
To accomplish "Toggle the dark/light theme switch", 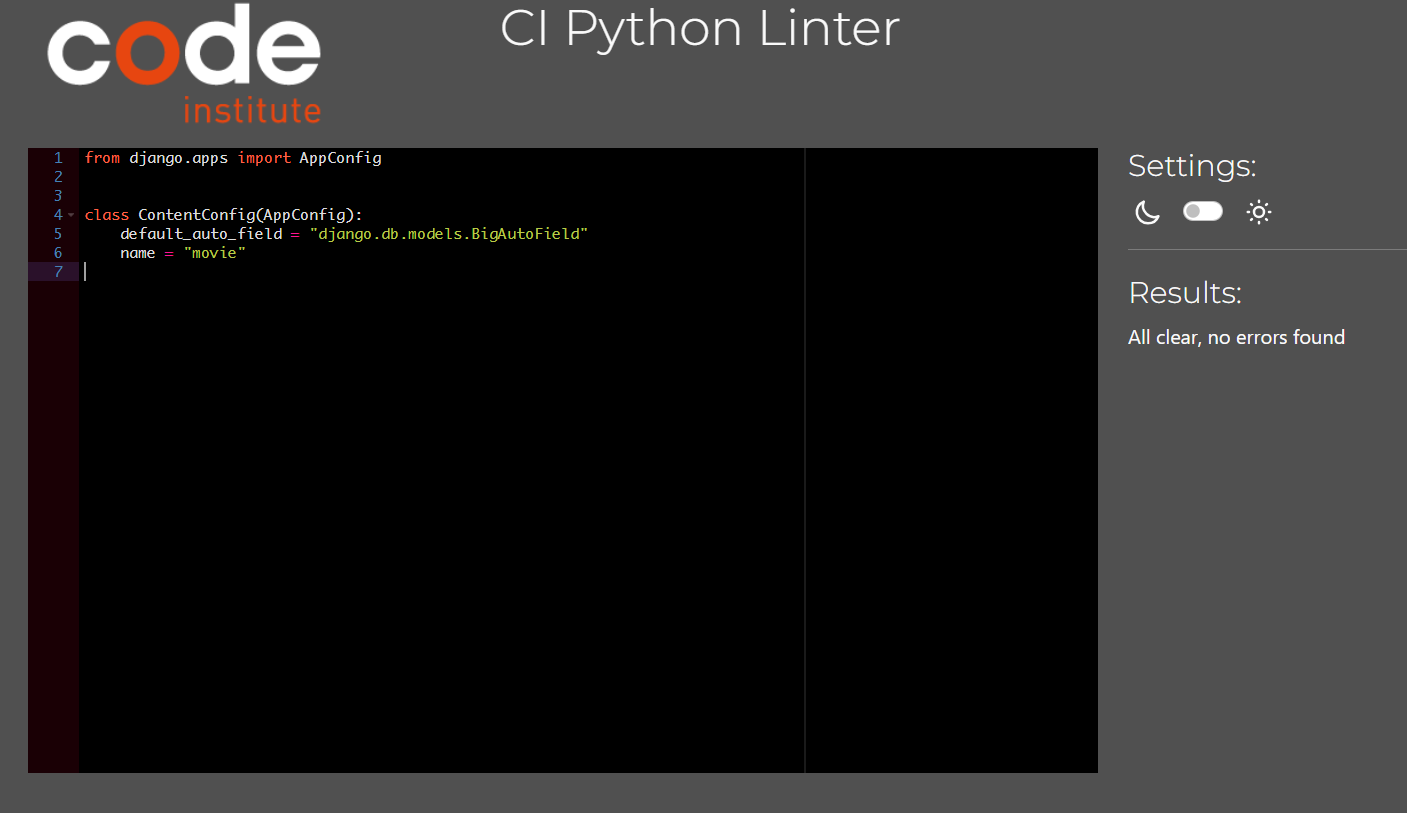I will [x=1203, y=212].
